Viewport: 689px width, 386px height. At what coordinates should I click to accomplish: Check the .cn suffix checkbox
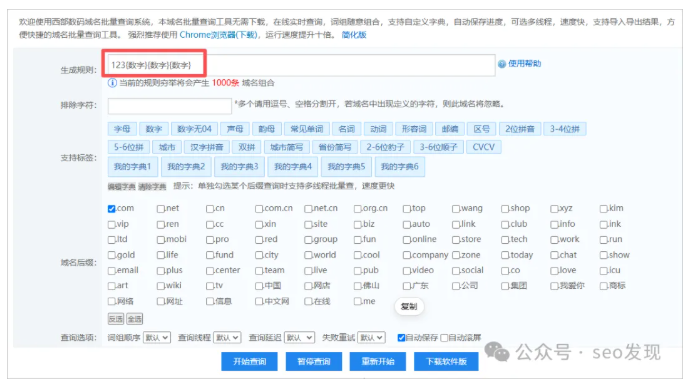[x=210, y=209]
